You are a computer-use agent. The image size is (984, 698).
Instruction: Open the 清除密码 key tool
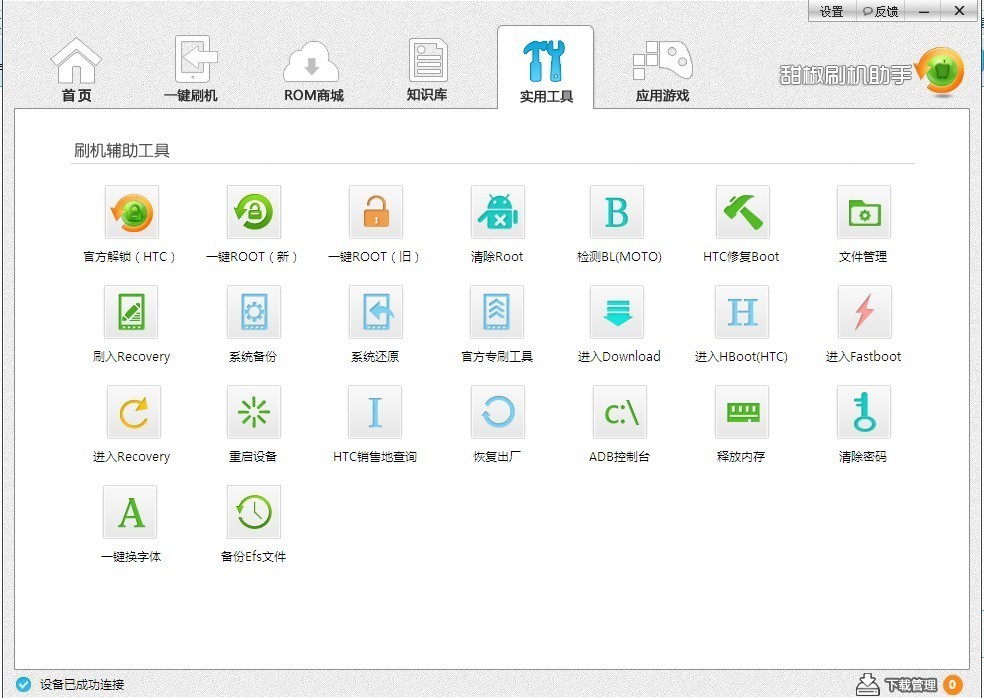click(864, 412)
